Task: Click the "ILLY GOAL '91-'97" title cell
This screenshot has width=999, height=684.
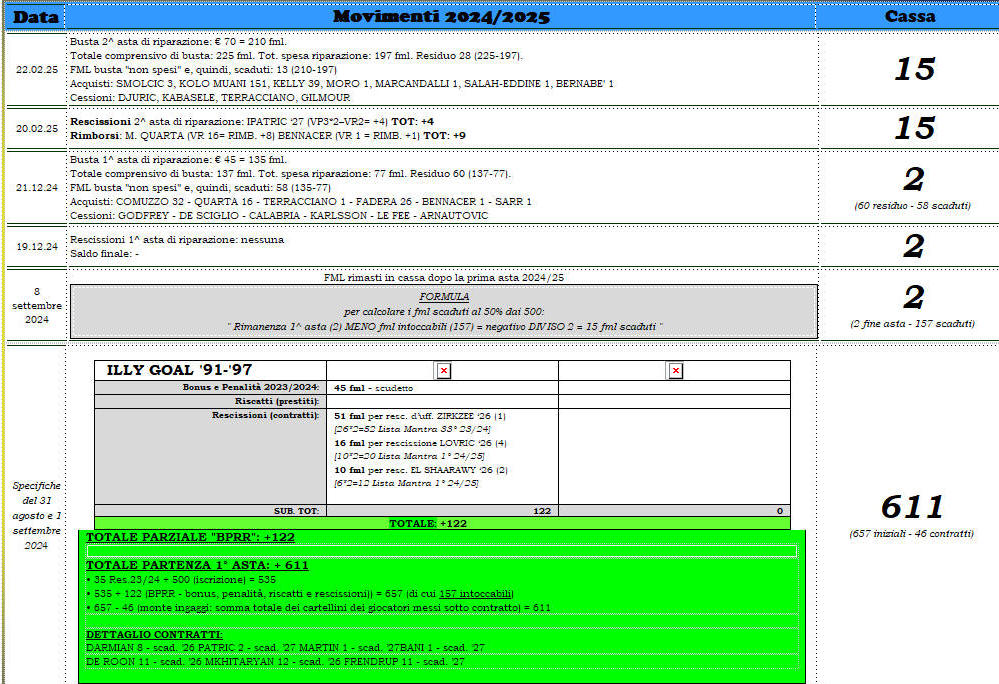Action: click(180, 371)
